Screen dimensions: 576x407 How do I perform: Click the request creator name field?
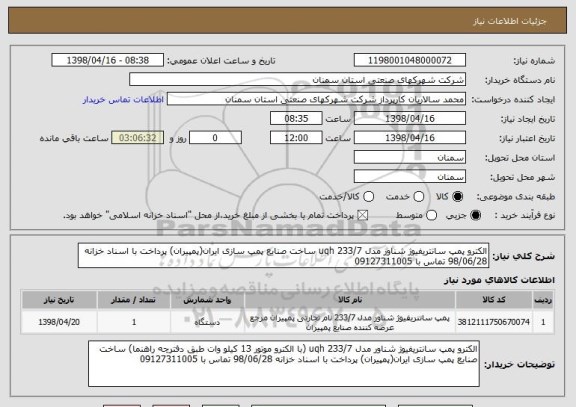[x=316, y=99]
